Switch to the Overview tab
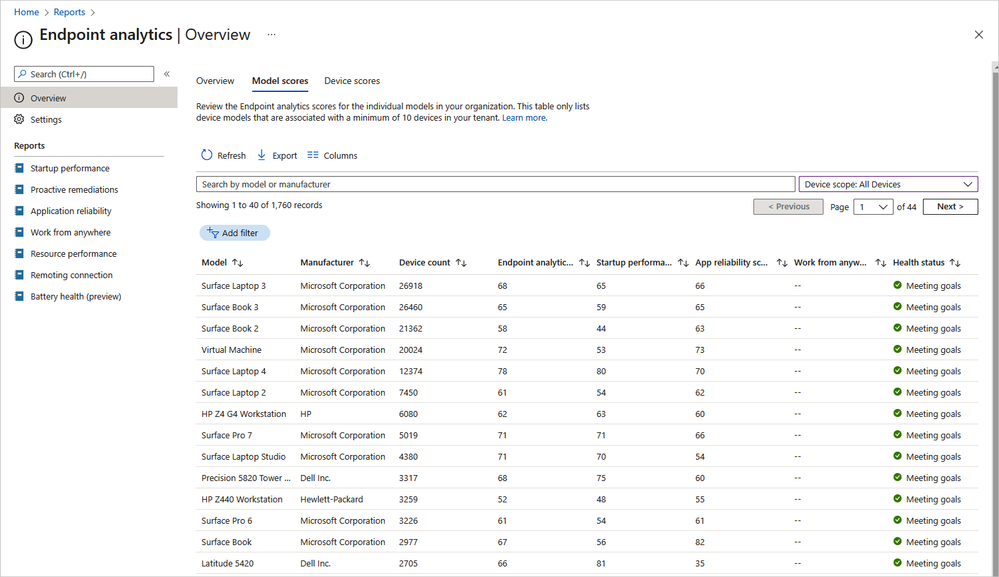 (x=215, y=81)
